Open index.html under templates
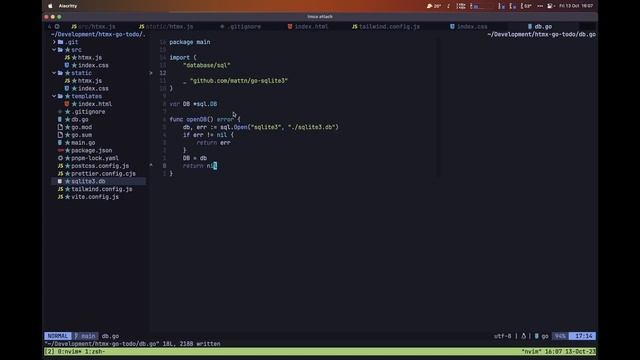 95,104
